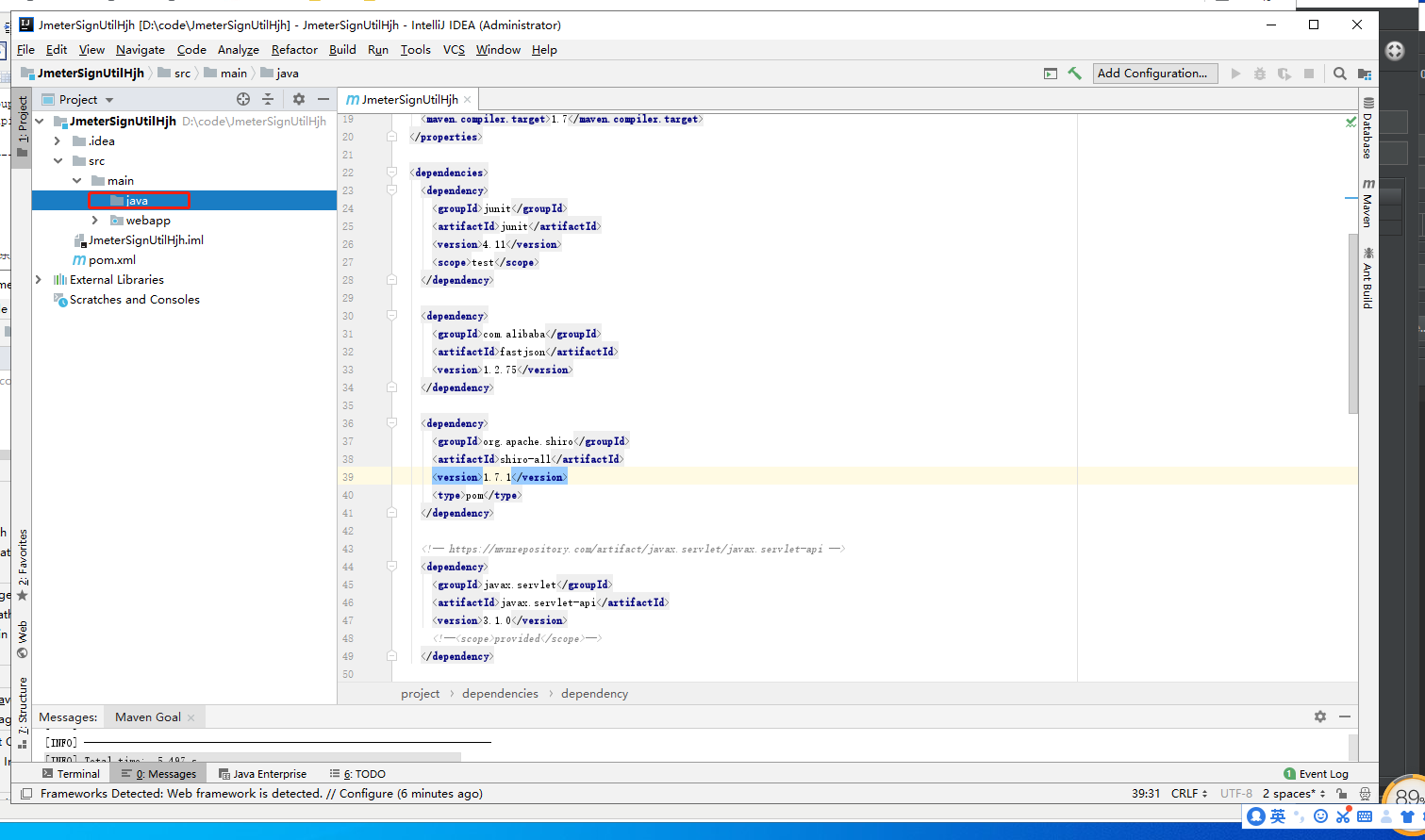Click the locate target icon in the Project panel
The height and width of the screenshot is (840, 1425).
point(243,99)
